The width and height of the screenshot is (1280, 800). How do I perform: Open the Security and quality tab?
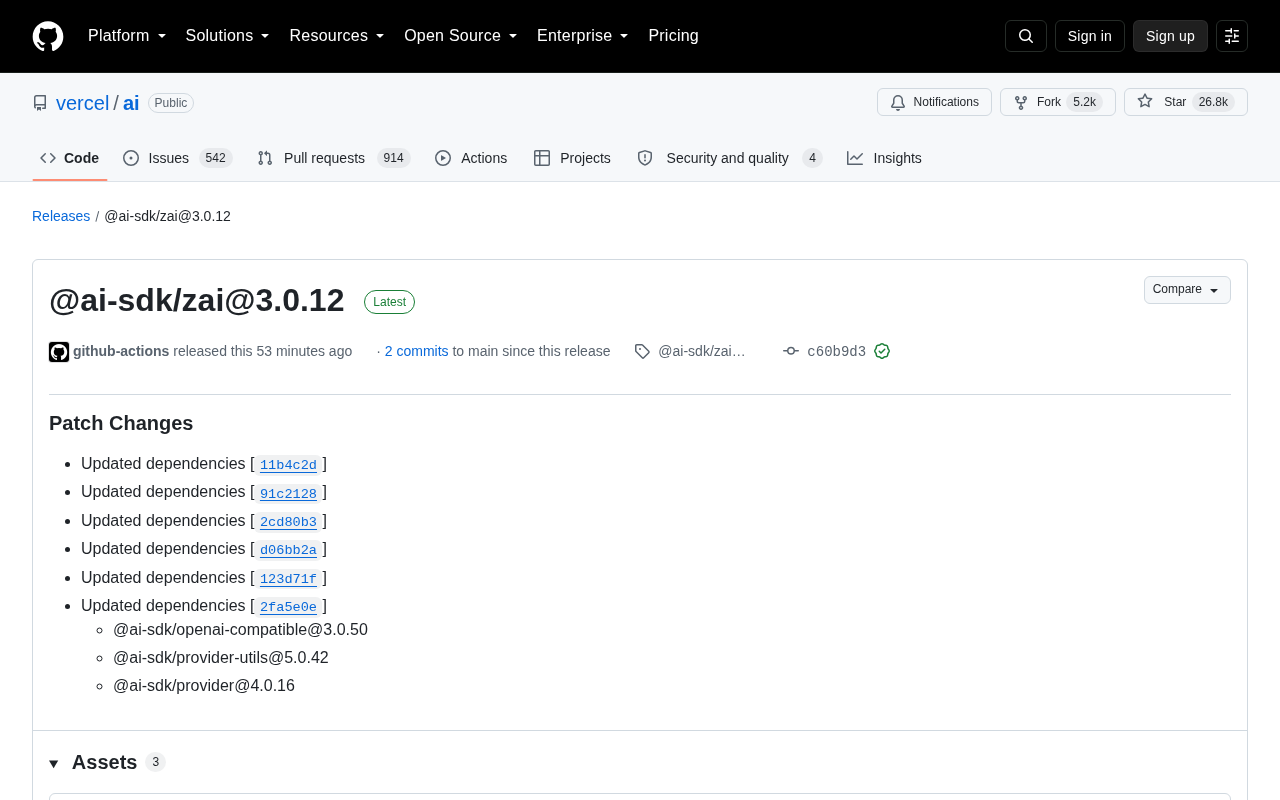coord(730,158)
